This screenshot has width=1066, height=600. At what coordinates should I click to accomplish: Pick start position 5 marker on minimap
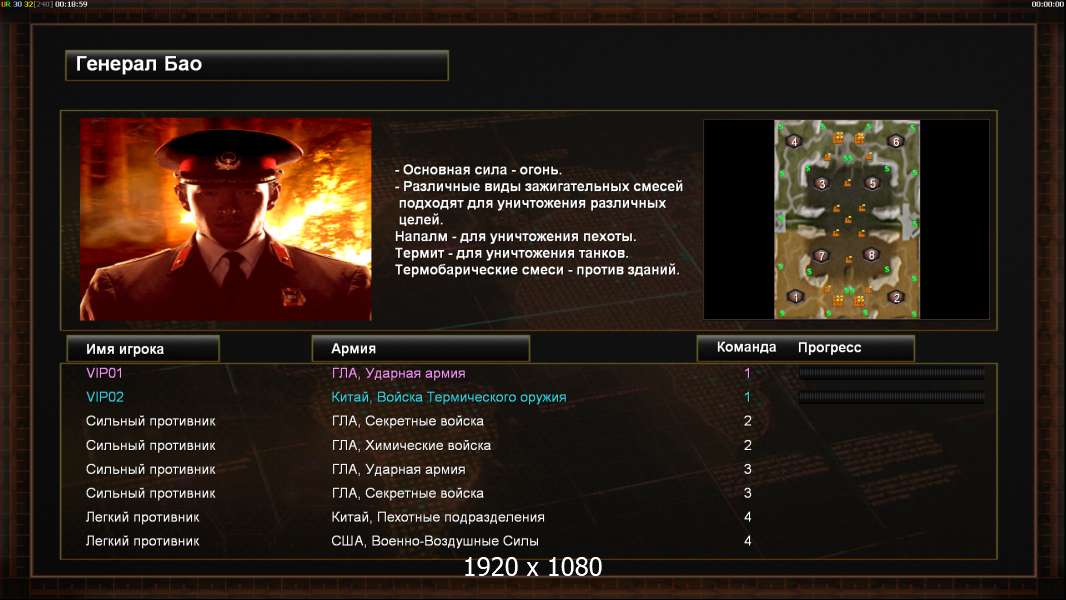(872, 183)
